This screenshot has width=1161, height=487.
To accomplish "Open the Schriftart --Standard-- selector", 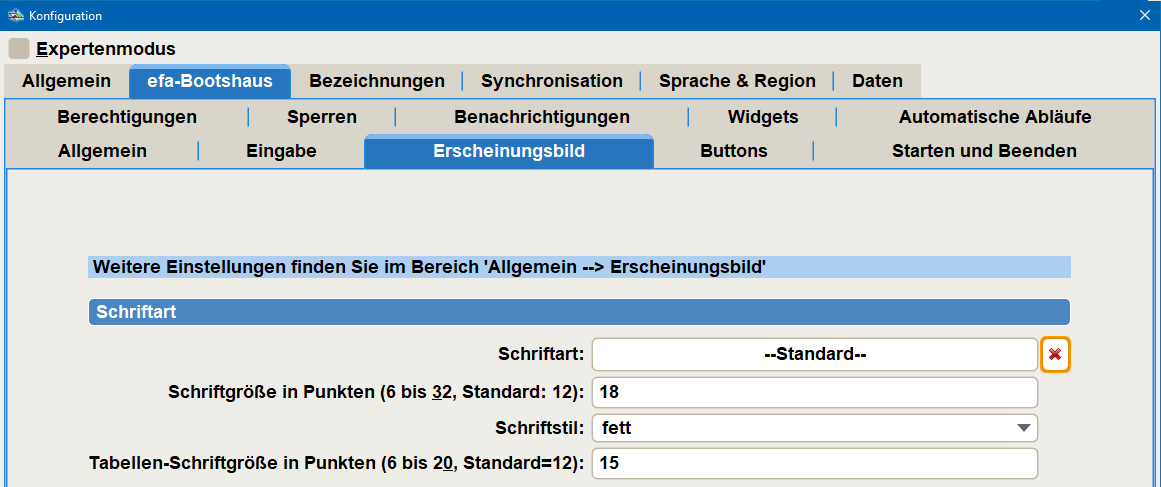I will [x=814, y=355].
